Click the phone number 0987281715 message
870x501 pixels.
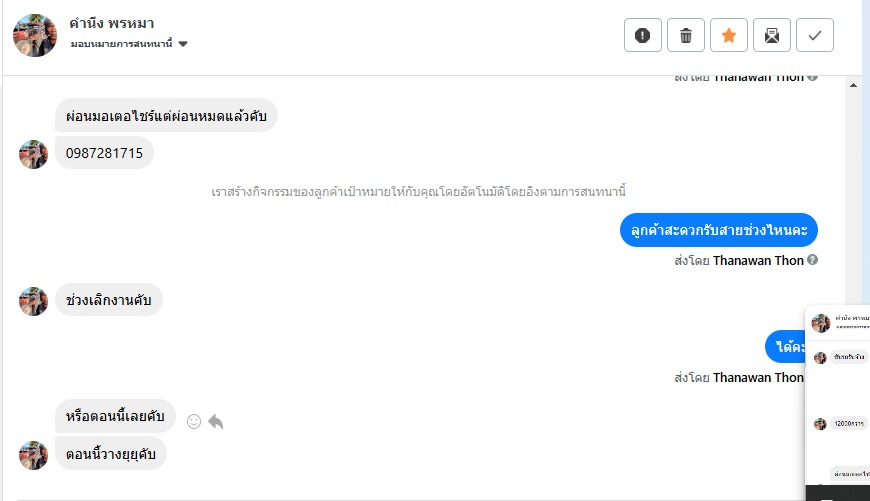pos(104,153)
